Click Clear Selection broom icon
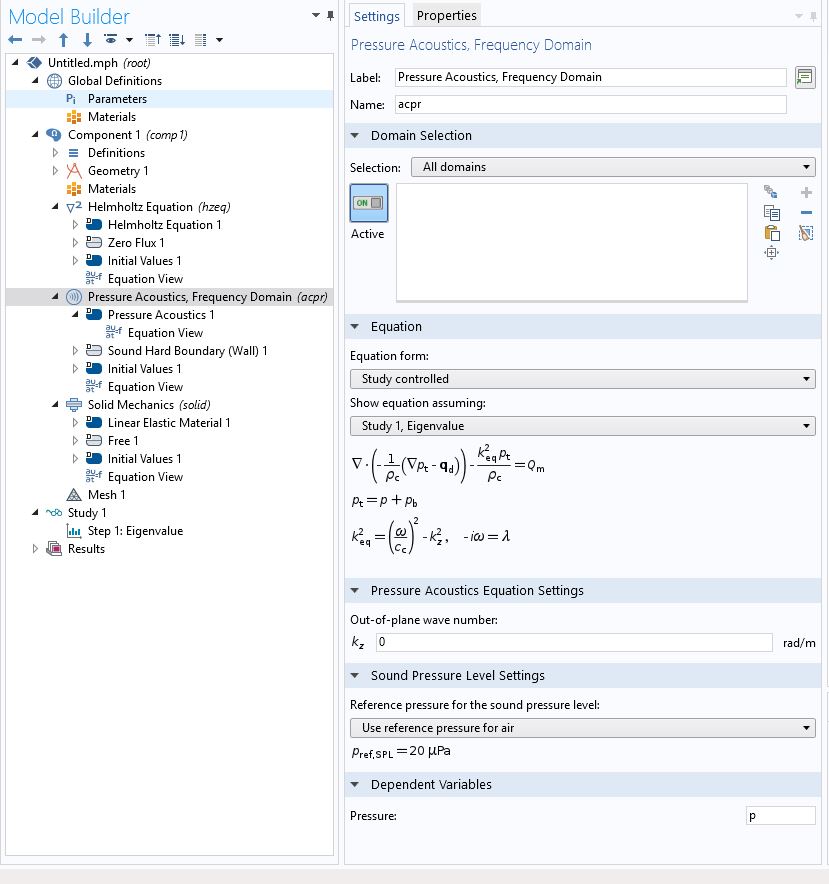The height and width of the screenshot is (884, 829). (806, 233)
